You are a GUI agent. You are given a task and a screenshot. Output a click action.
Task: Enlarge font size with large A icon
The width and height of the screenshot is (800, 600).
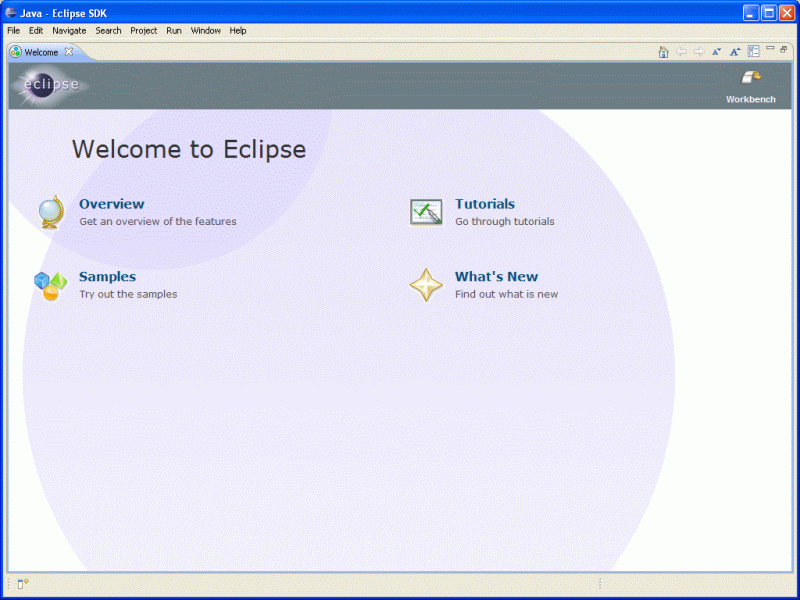pyautogui.click(x=735, y=52)
